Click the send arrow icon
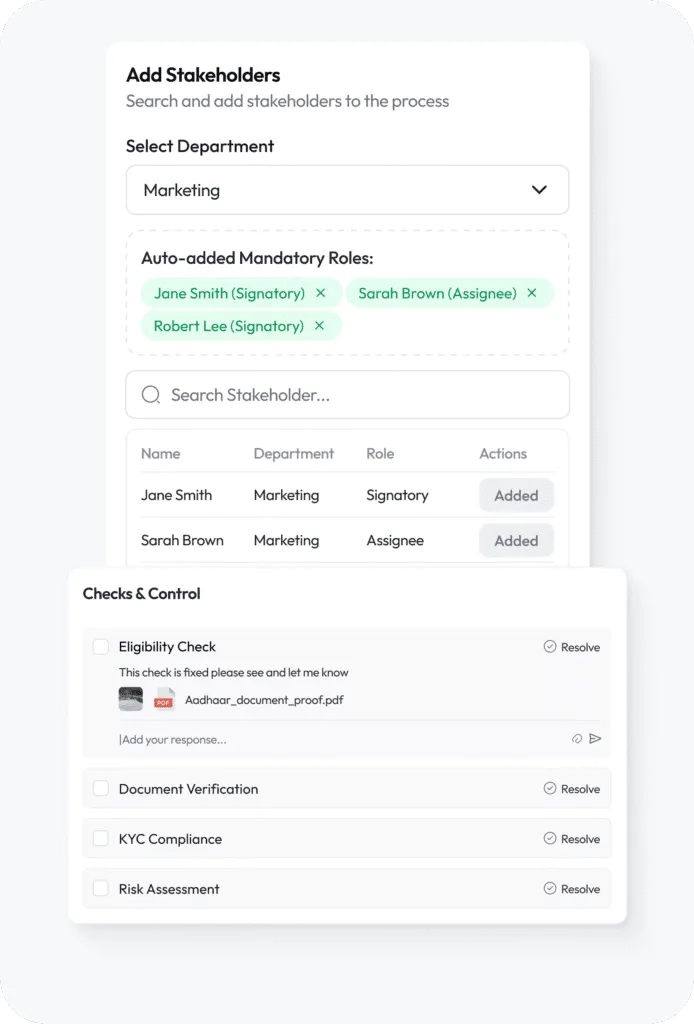The image size is (694, 1024). coord(596,739)
